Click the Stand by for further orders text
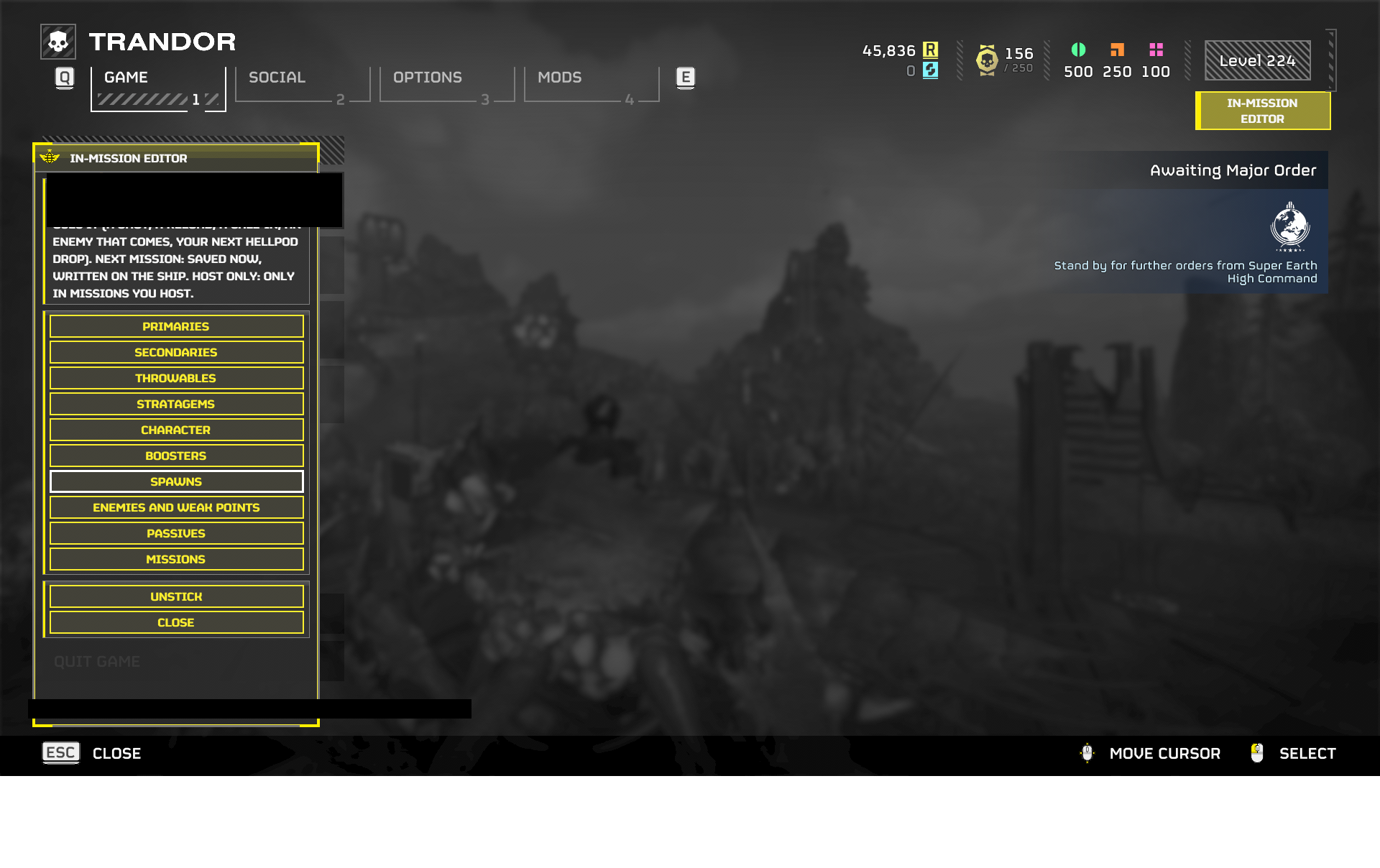Screen dimensions: 1380x868 pyautogui.click(x=1185, y=272)
